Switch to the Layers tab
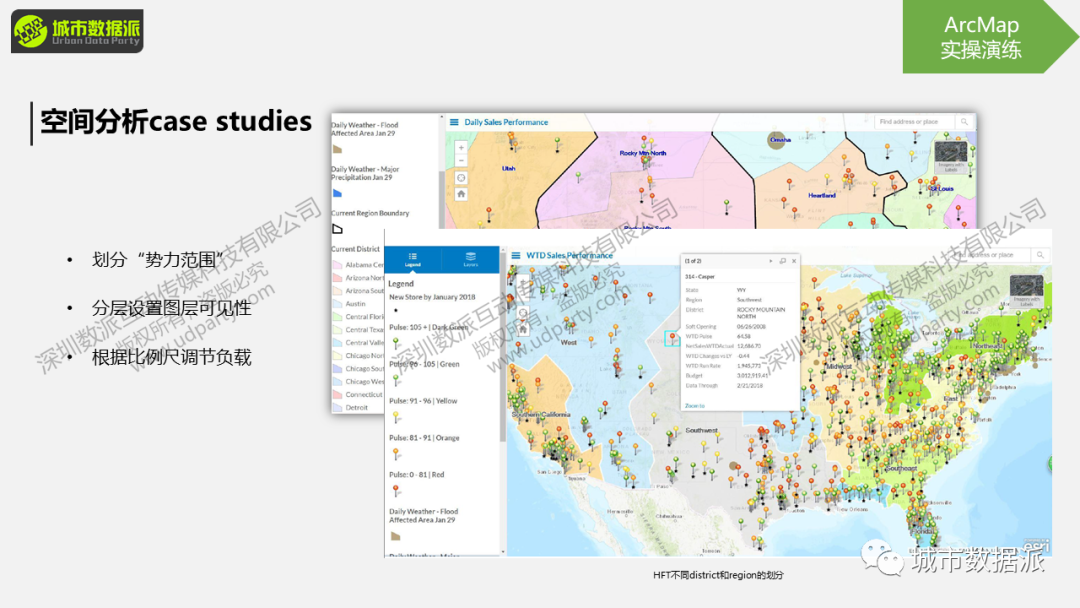 pos(470,260)
